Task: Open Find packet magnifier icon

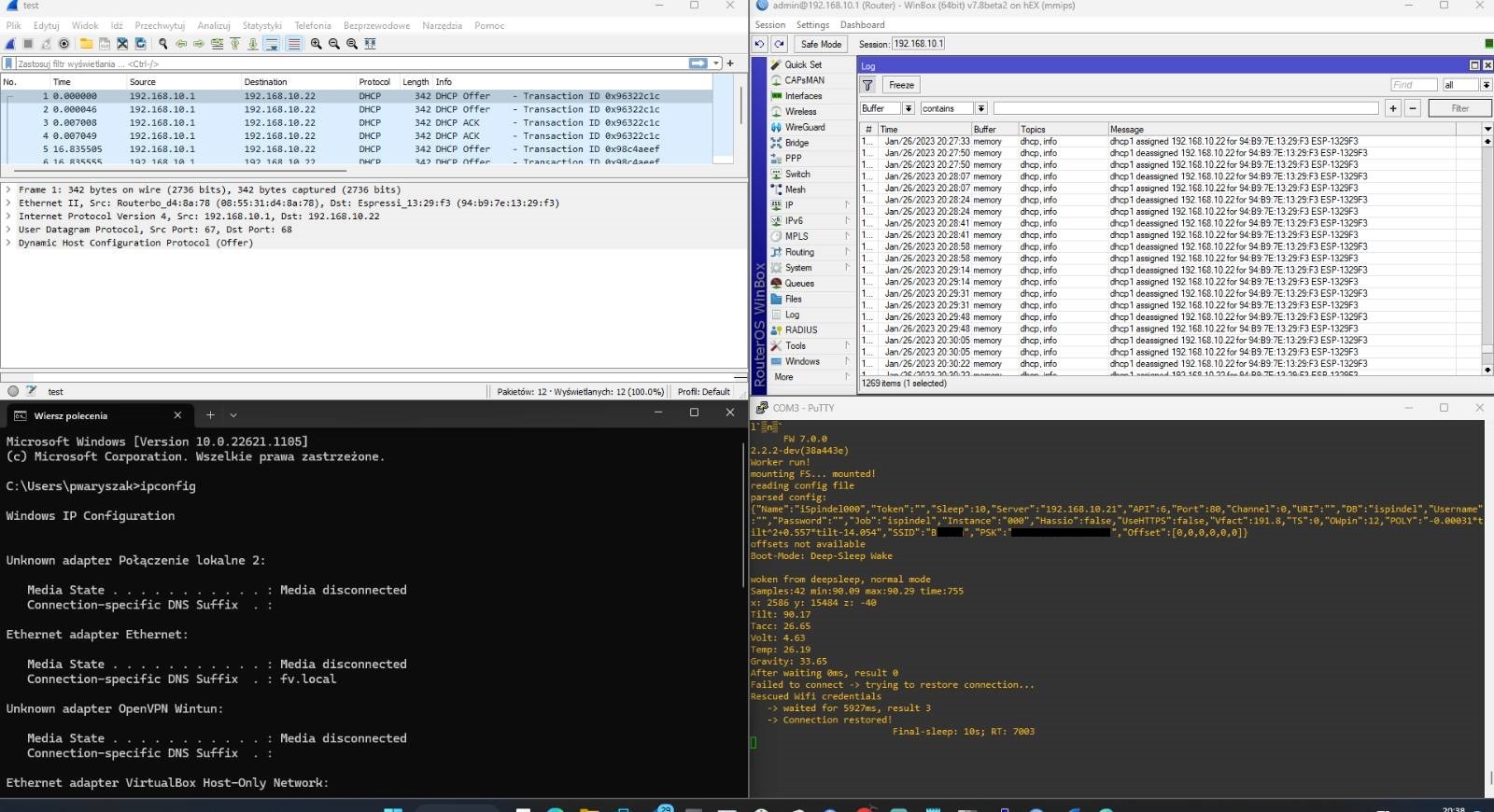Action: tap(163, 44)
